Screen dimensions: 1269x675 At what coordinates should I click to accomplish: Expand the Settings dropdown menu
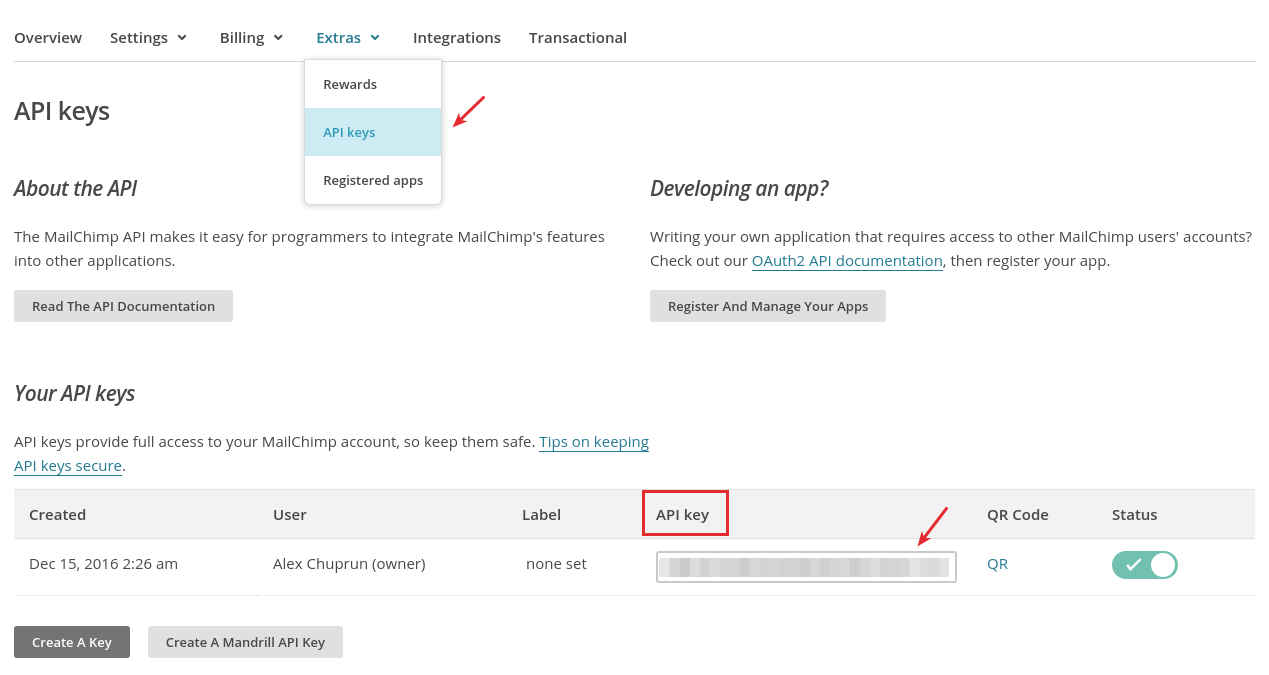(x=149, y=38)
